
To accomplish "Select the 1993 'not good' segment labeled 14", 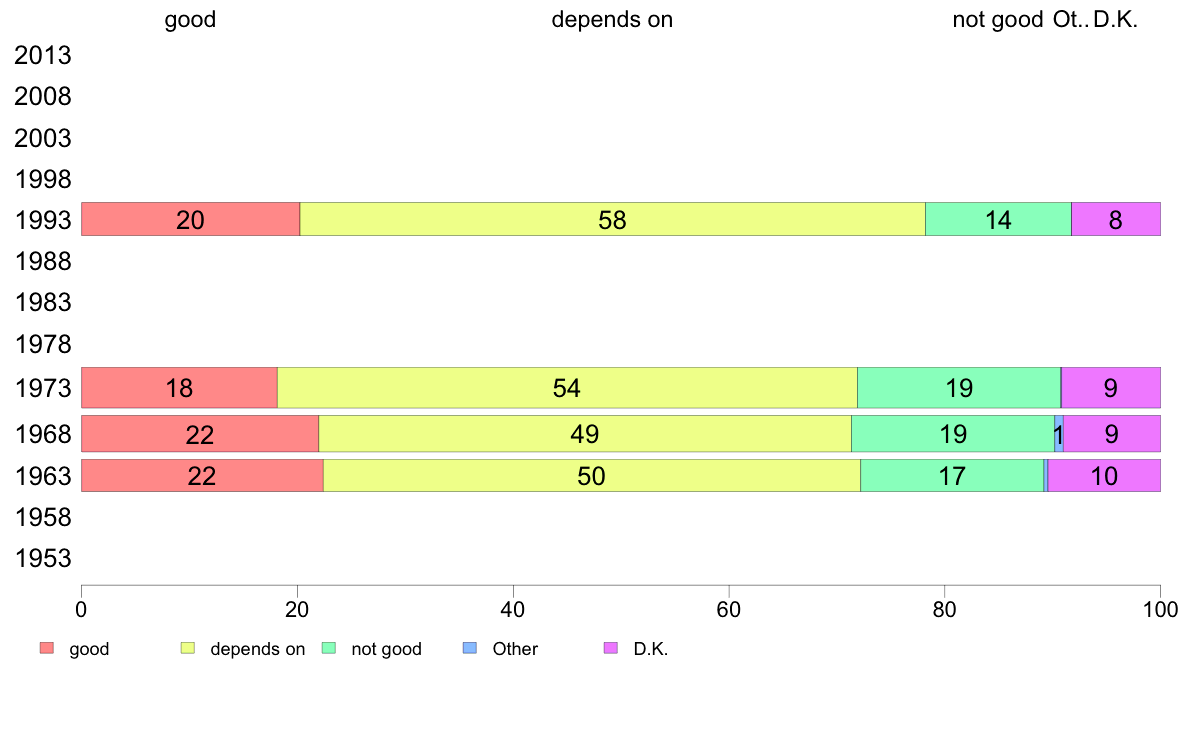I will click(x=998, y=219).
